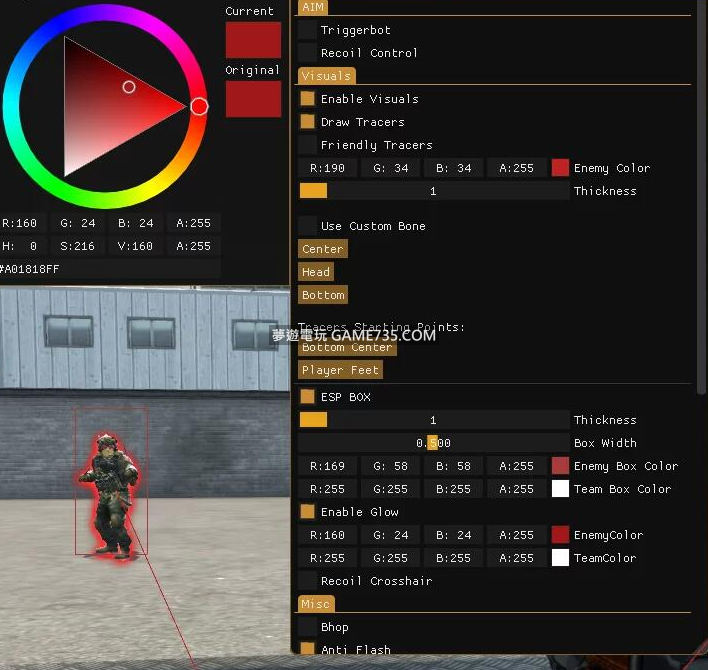Click the Original color swatch to revert
Screen dimensions: 708x670
tap(253, 99)
